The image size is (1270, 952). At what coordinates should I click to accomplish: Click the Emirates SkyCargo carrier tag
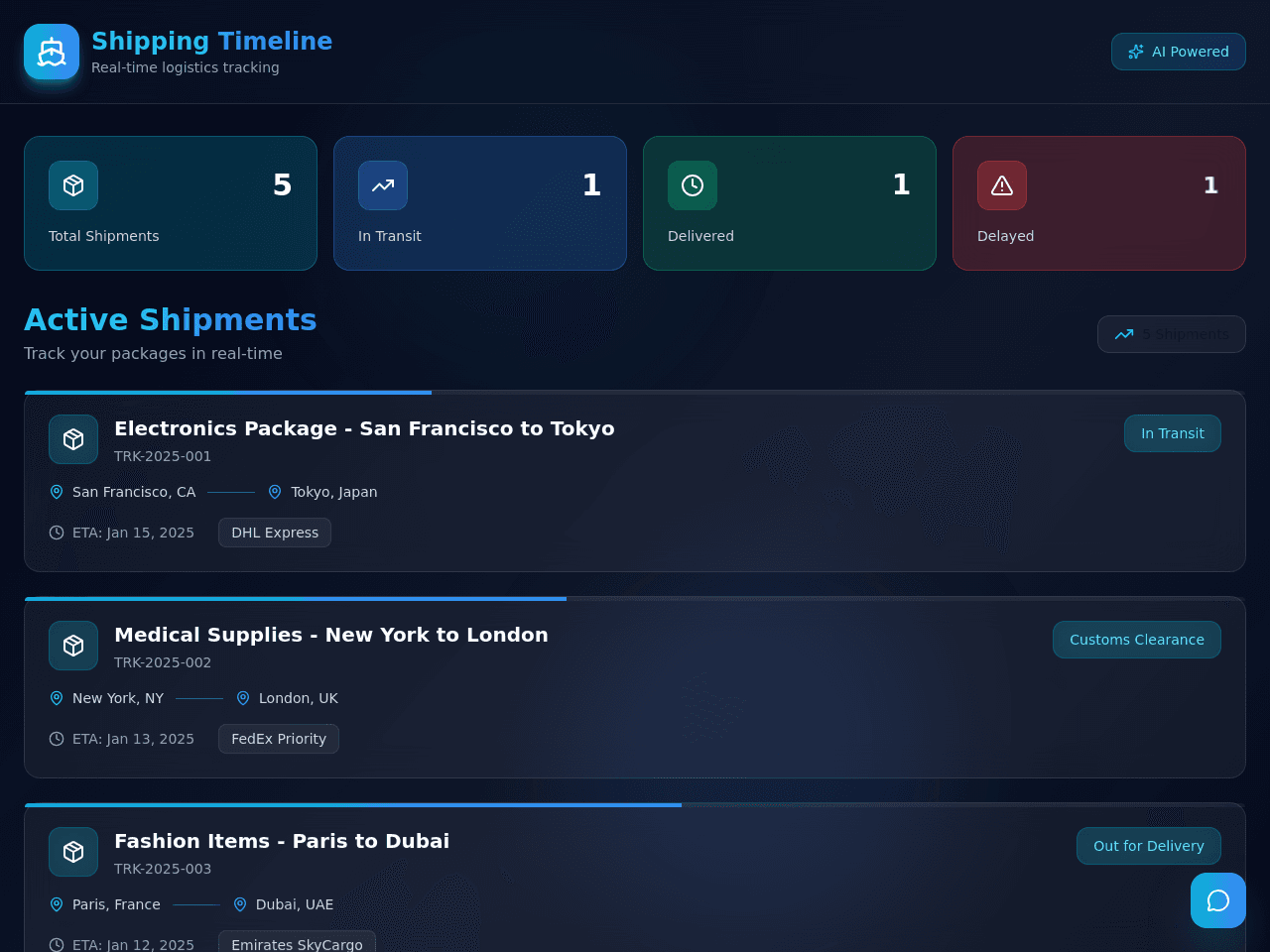click(x=297, y=943)
